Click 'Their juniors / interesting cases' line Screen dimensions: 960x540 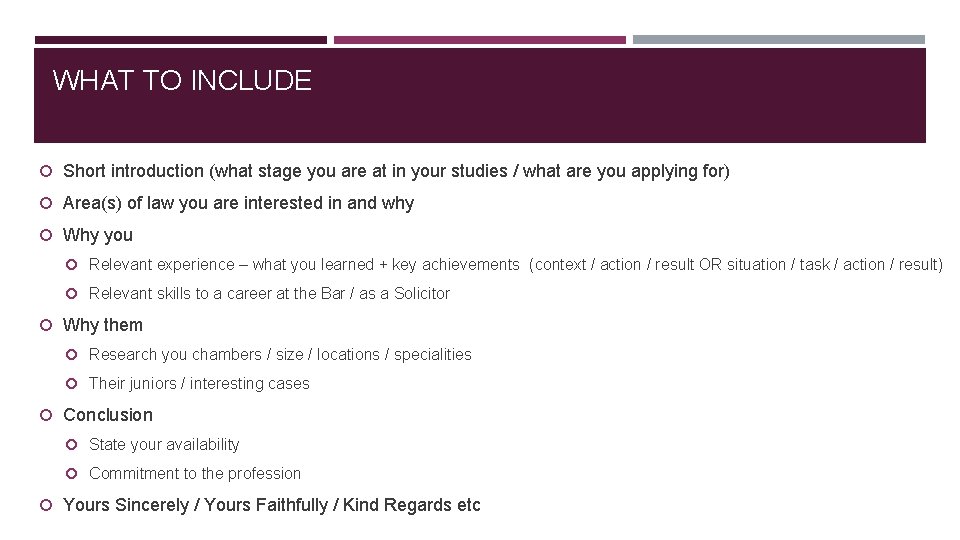199,383
